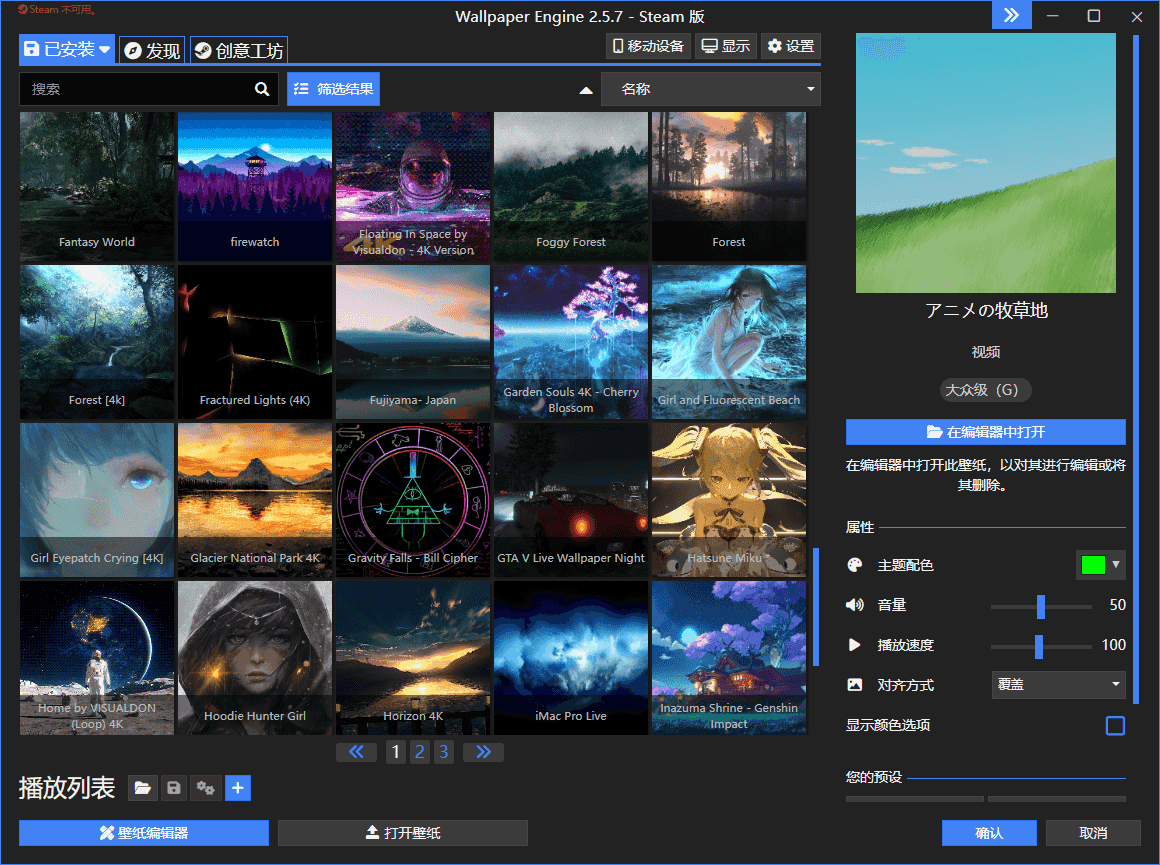Image resolution: width=1160 pixels, height=865 pixels.
Task: Click the 大众级 (G) rating tag
Action: click(985, 390)
